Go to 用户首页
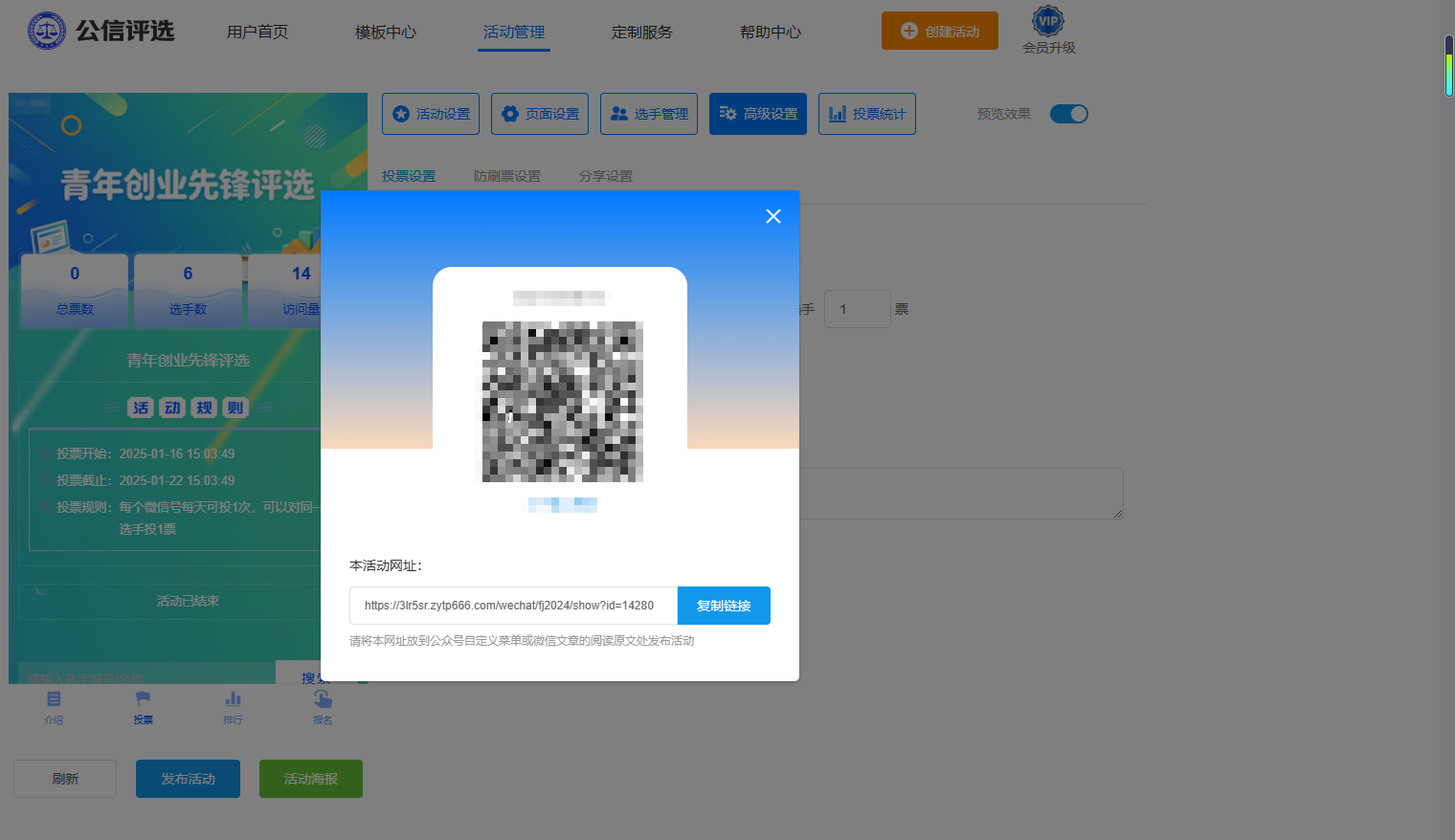This screenshot has width=1455, height=840. point(257,32)
